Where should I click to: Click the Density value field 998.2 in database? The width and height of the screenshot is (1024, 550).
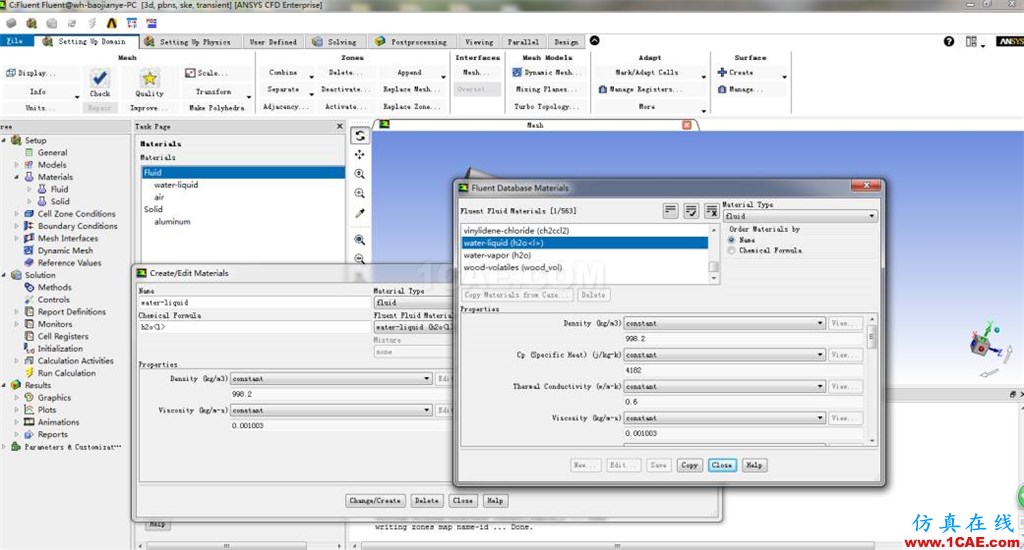coord(743,339)
